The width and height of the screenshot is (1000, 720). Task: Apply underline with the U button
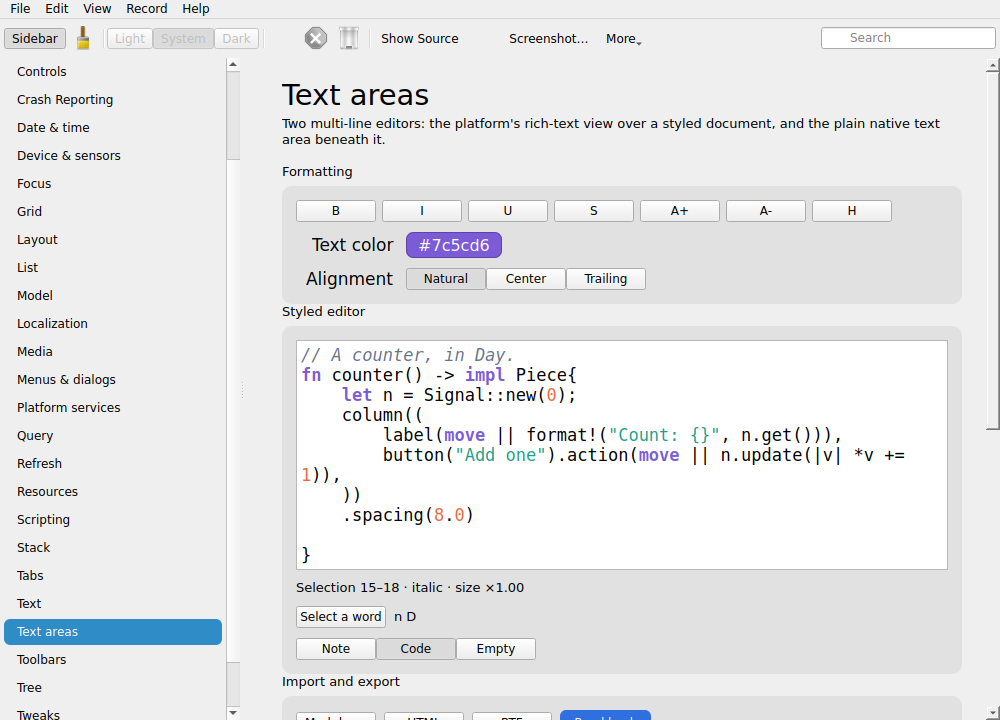(508, 211)
